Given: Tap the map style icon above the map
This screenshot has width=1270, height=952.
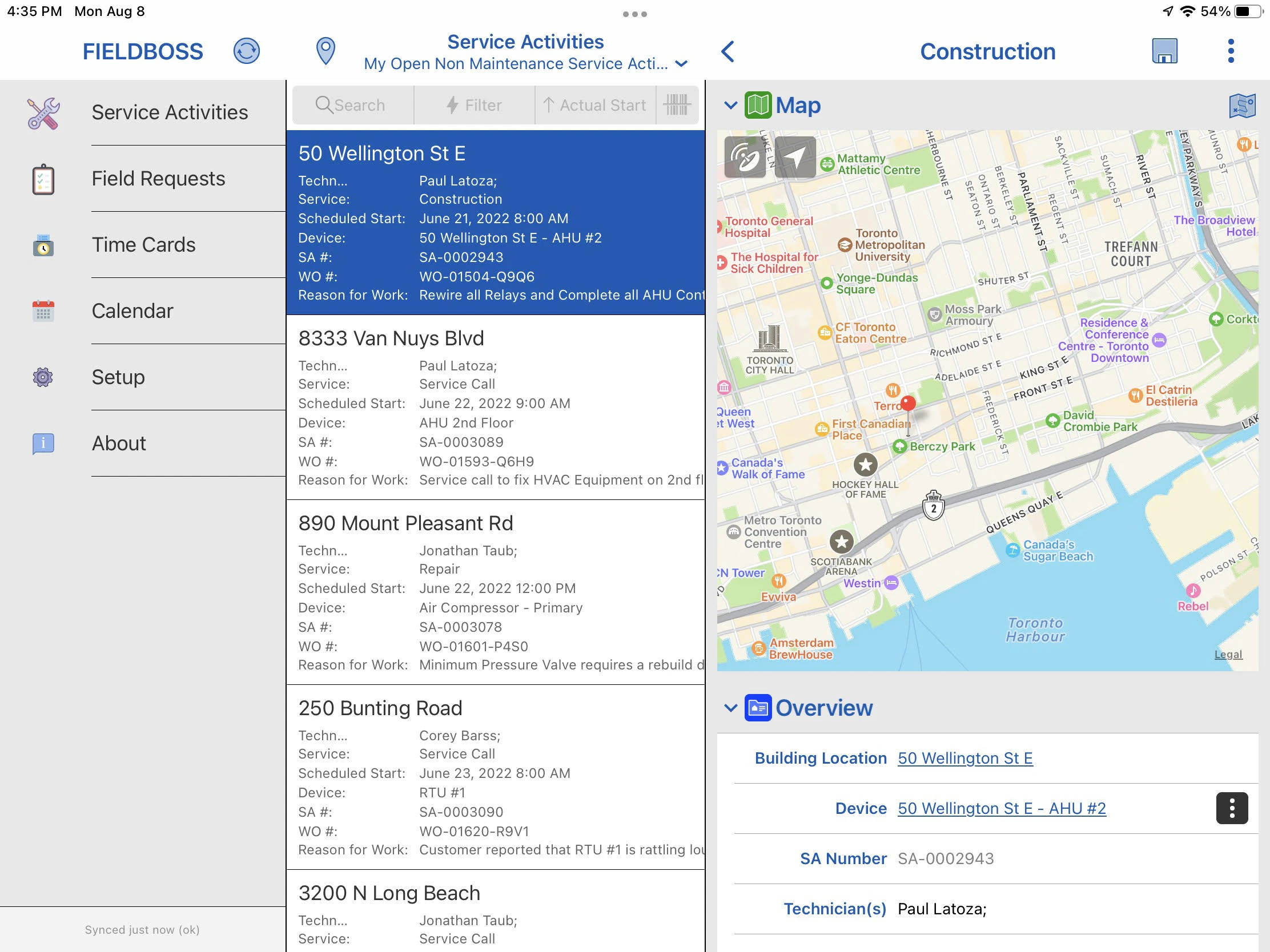Looking at the screenshot, I should click(x=1241, y=106).
